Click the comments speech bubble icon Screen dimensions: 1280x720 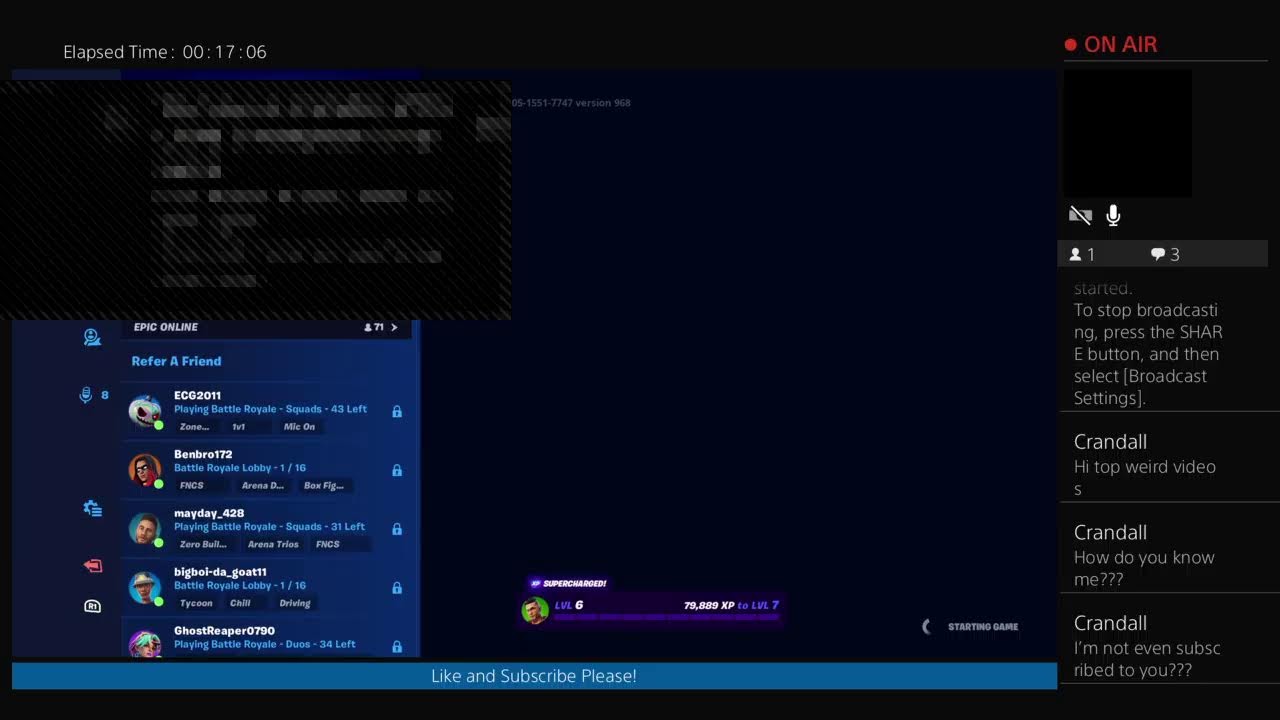[1157, 254]
